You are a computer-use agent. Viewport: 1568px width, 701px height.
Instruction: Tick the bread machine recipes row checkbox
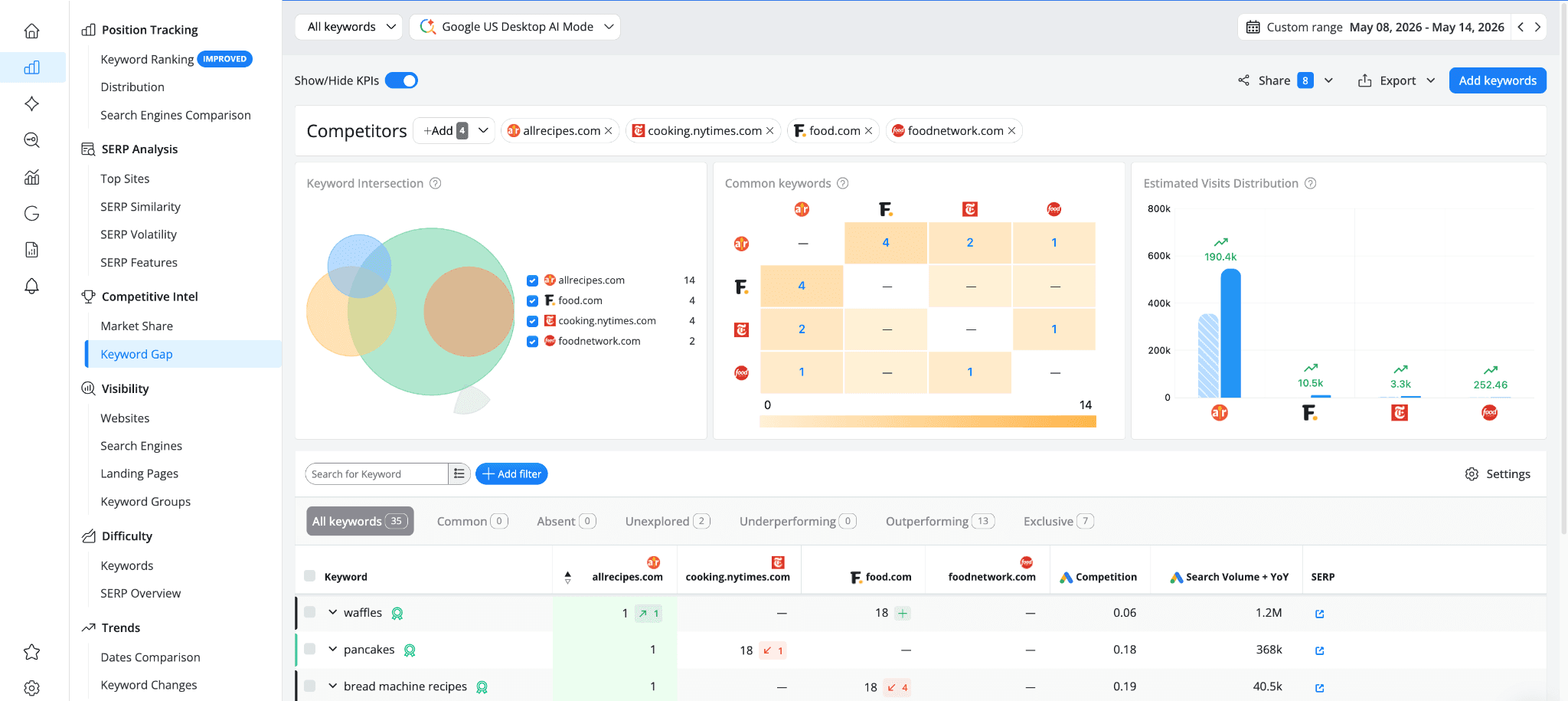point(309,686)
